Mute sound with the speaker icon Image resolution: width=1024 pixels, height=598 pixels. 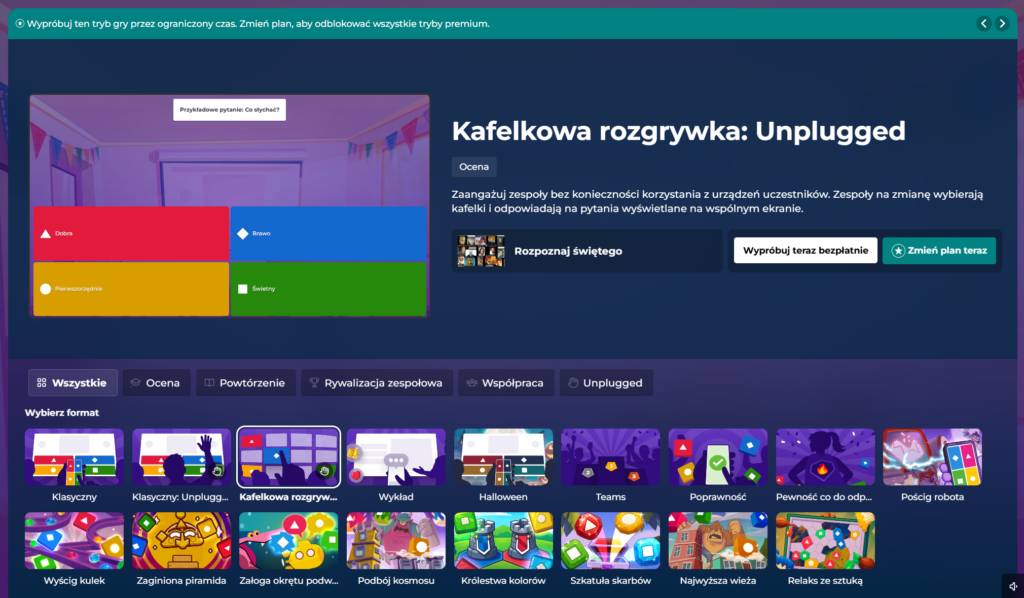click(x=1013, y=586)
